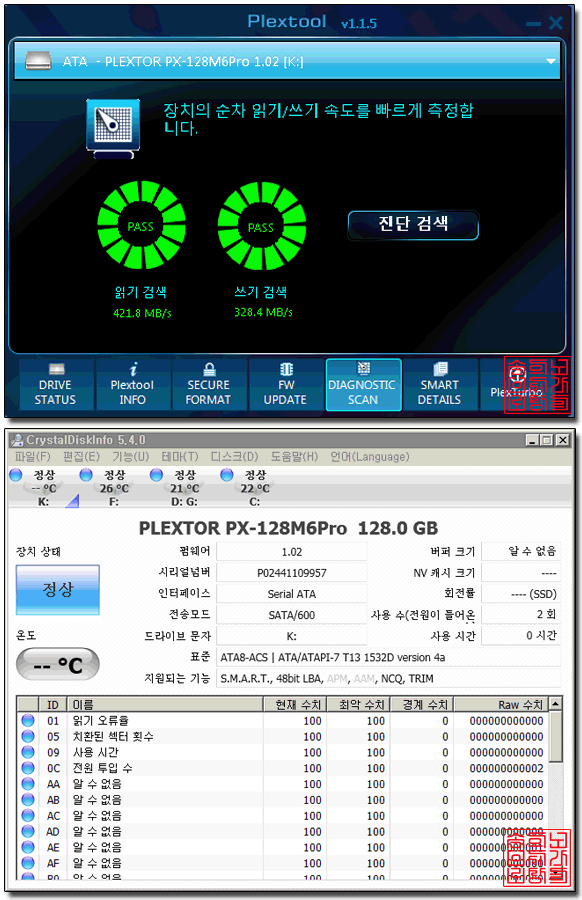The image size is (582, 900).
Task: Click the status orb for attribute 05
Action: (x=28, y=736)
